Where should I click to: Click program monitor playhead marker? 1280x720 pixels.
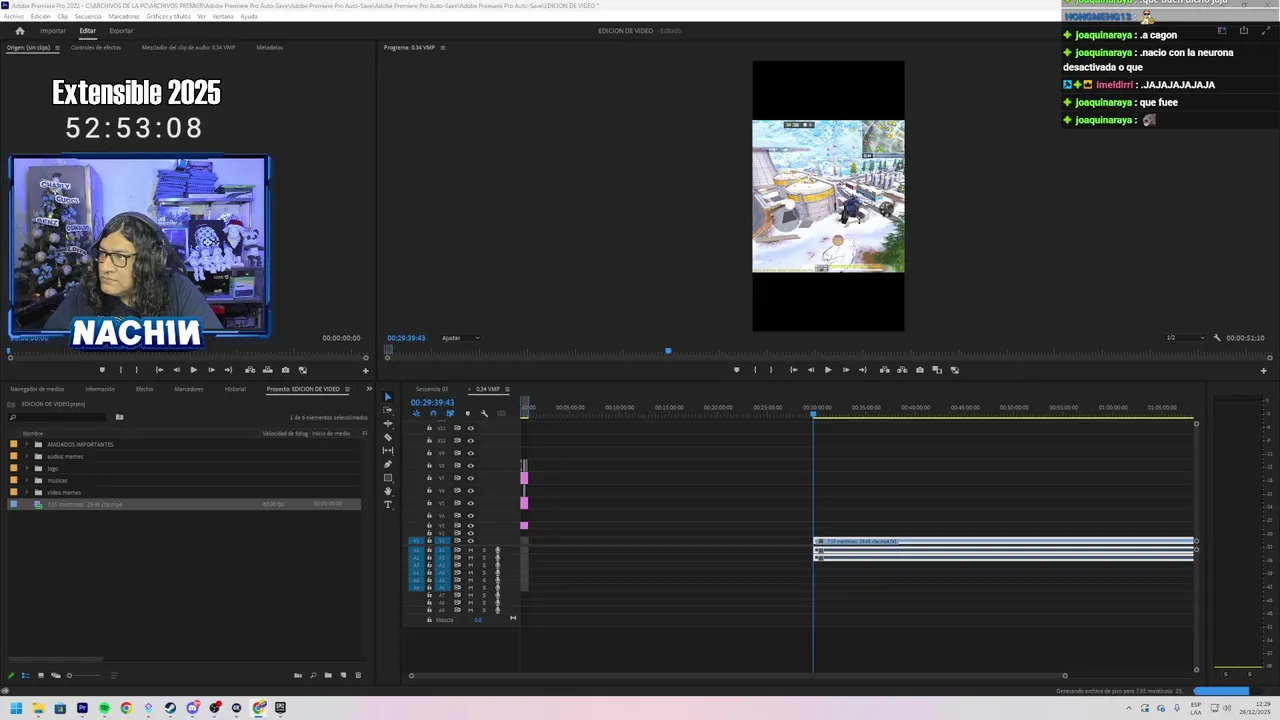click(x=668, y=351)
